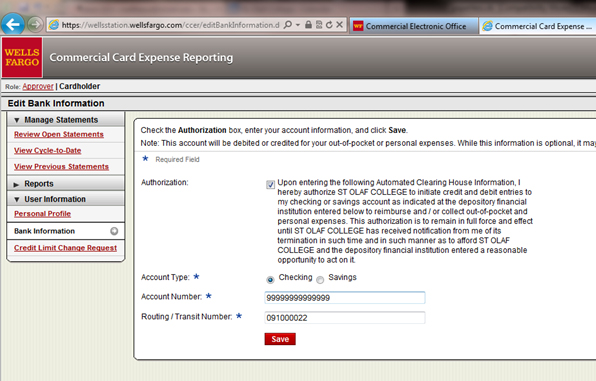Select the Savings account type
Viewport: 596px width, 381px height.
coord(320,280)
